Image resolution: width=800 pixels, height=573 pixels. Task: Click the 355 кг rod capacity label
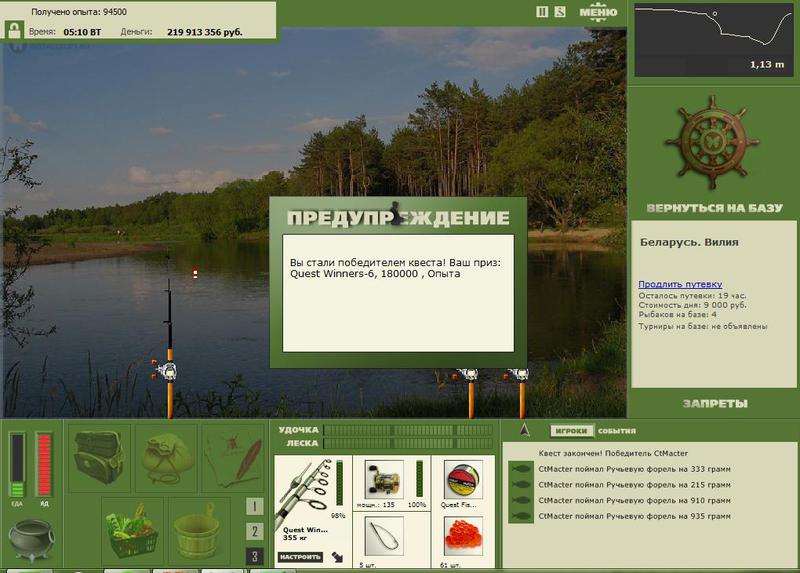(295, 538)
